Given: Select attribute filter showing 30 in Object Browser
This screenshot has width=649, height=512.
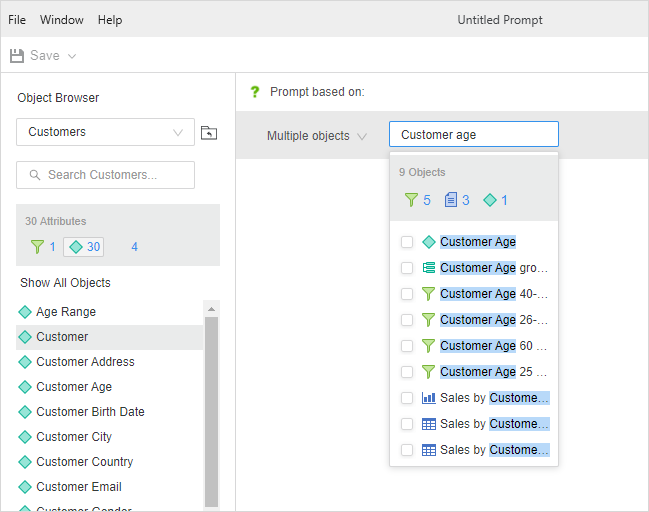Looking at the screenshot, I should [83, 247].
